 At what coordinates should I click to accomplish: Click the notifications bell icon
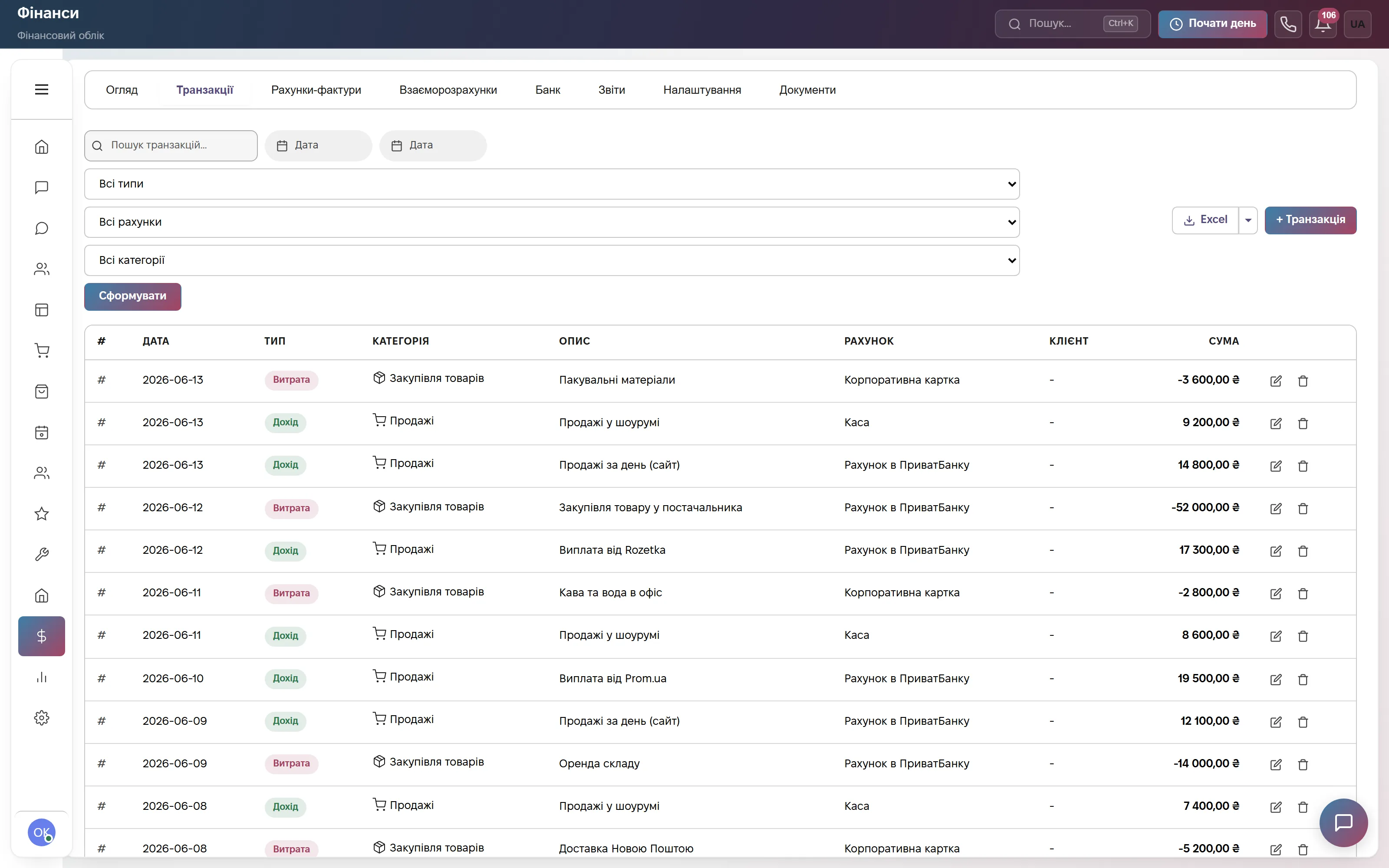coord(1323,24)
